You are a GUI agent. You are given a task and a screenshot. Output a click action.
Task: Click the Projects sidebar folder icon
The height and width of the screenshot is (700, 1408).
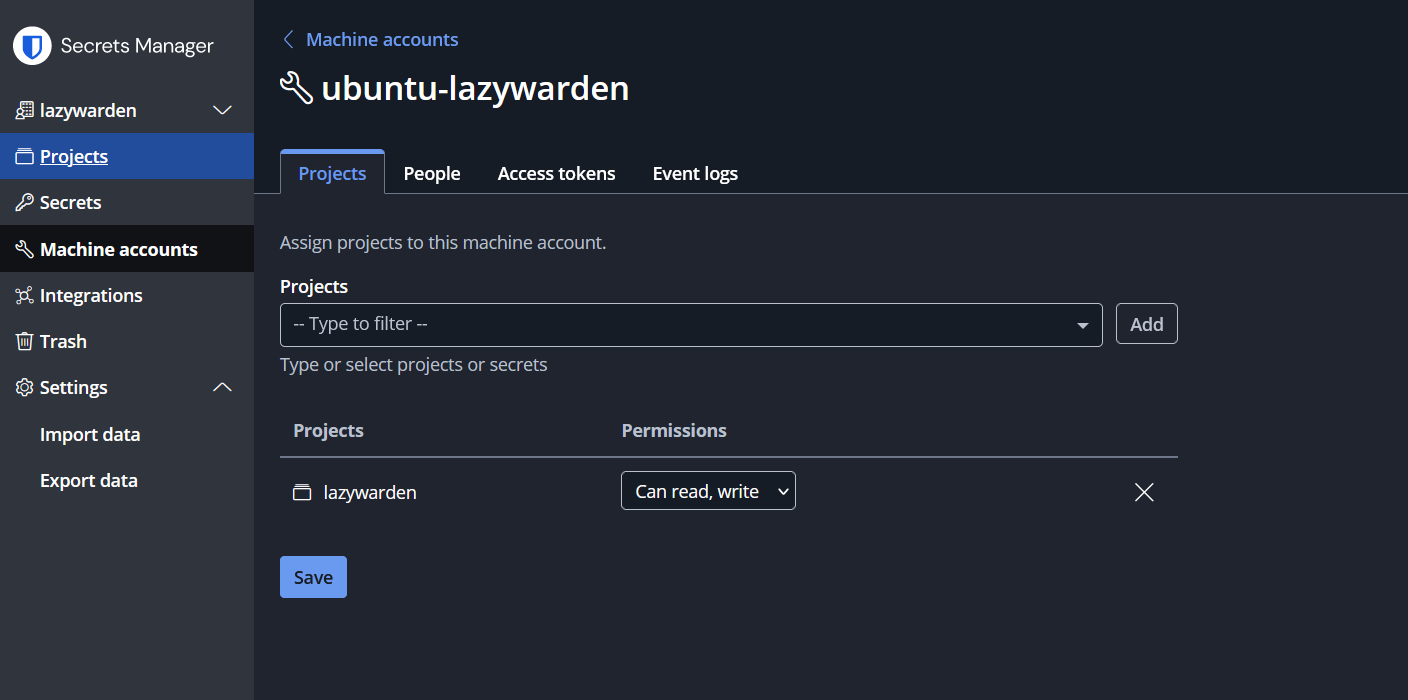pos(25,156)
